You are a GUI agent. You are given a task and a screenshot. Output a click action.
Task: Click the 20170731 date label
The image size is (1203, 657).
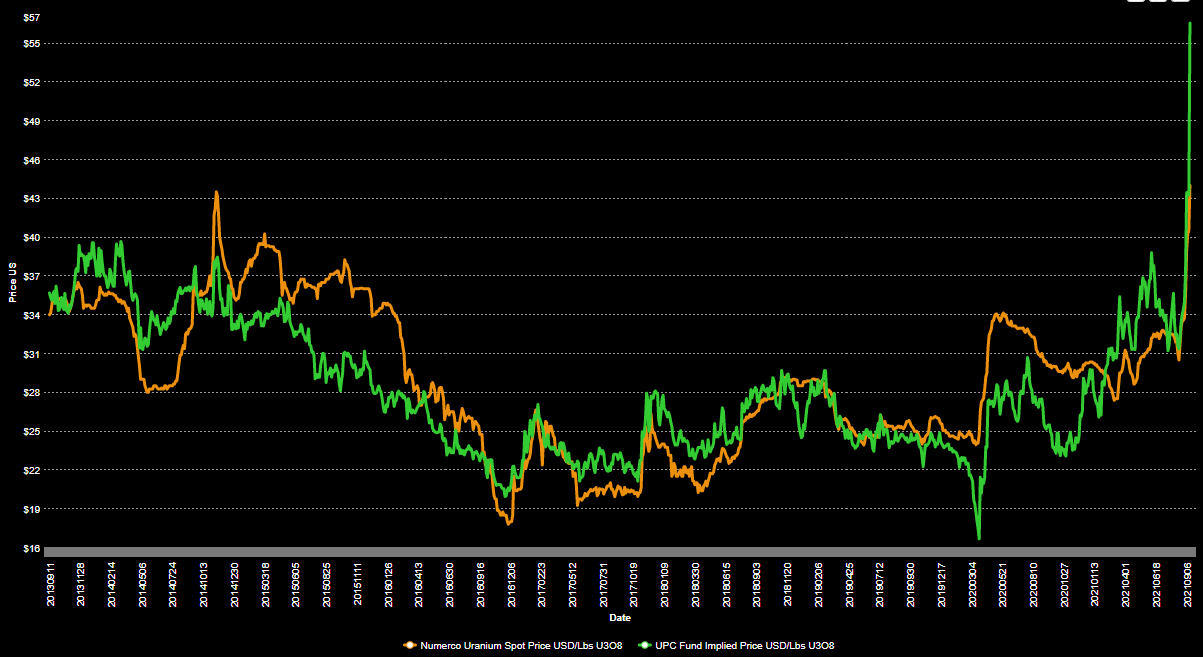603,583
